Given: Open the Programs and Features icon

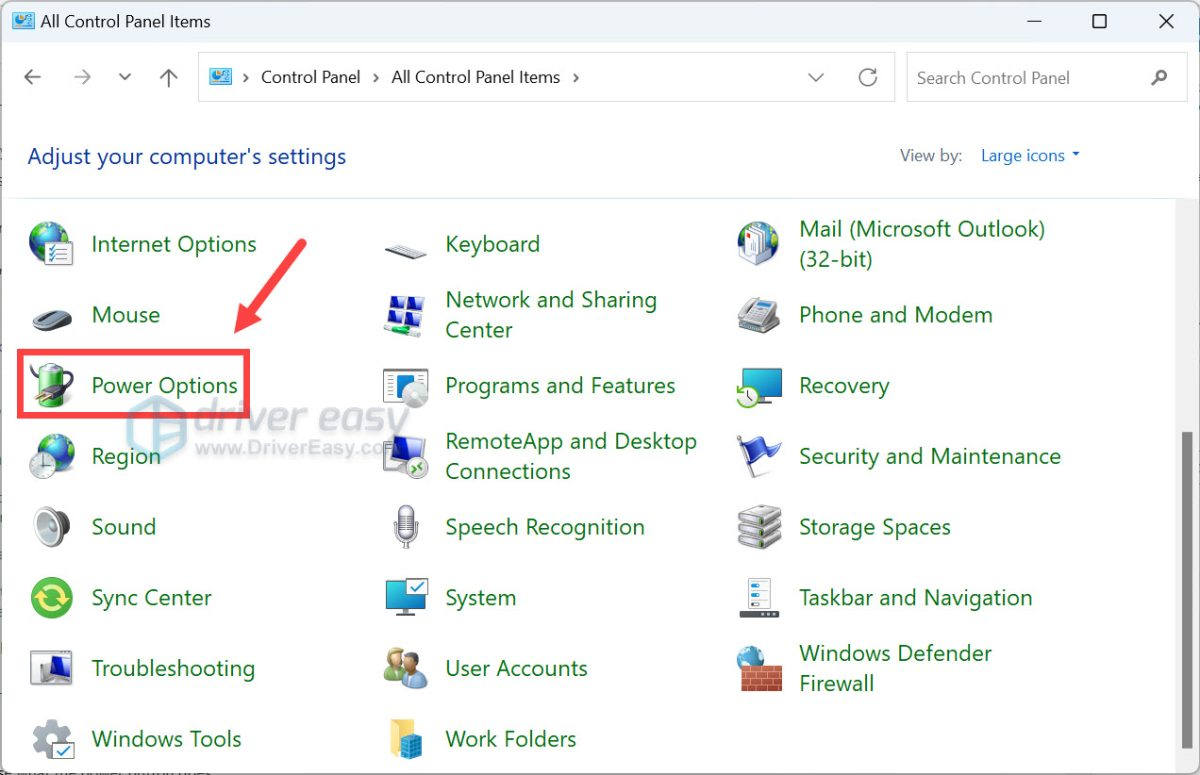Looking at the screenshot, I should 405,386.
